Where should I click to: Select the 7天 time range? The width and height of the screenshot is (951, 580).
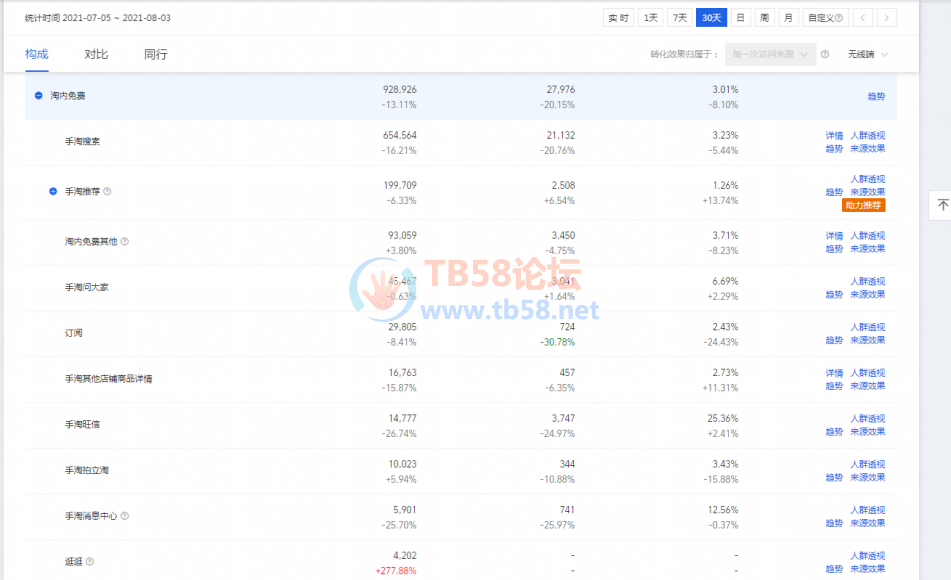(680, 17)
